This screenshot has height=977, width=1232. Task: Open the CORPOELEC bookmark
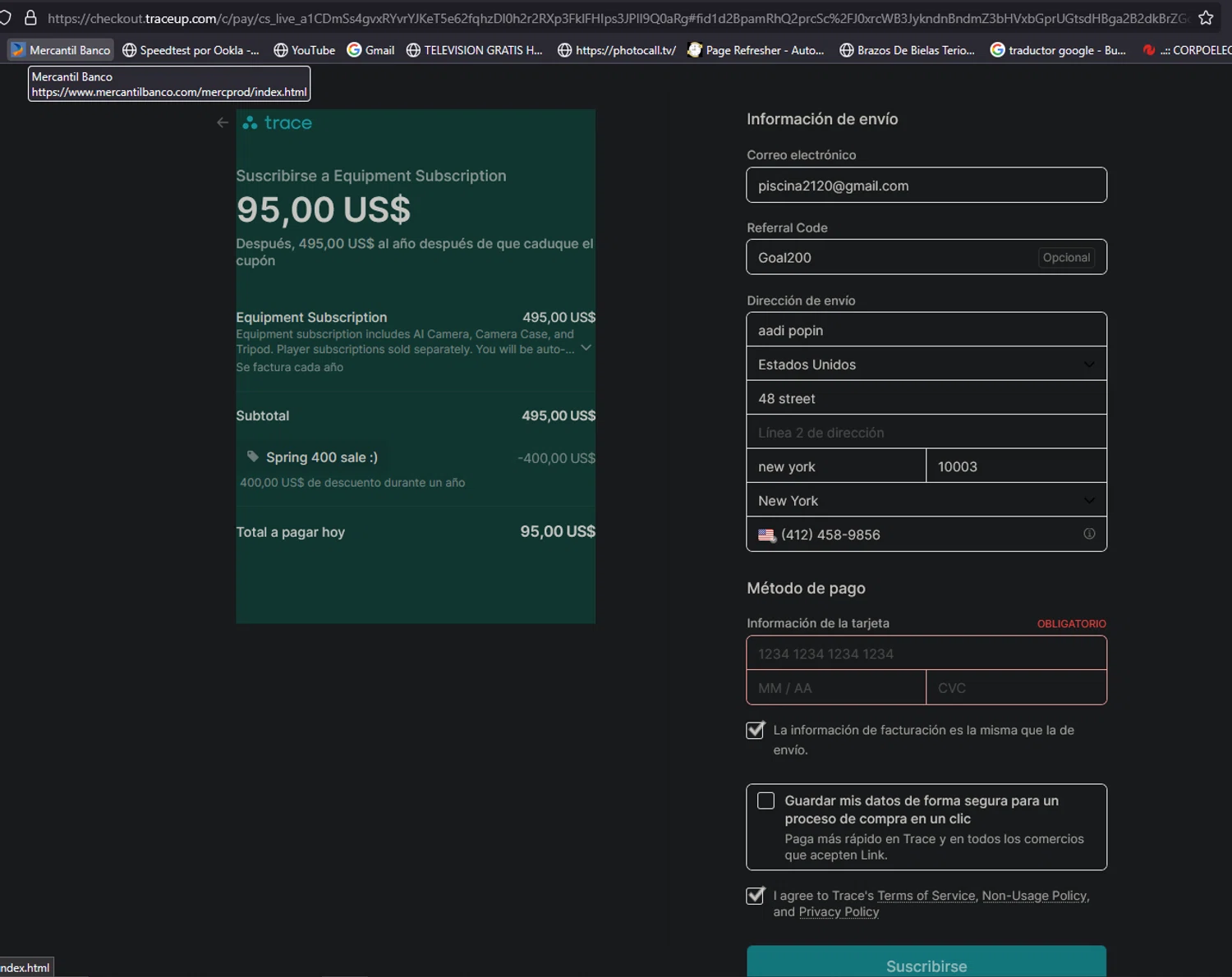(x=1187, y=50)
